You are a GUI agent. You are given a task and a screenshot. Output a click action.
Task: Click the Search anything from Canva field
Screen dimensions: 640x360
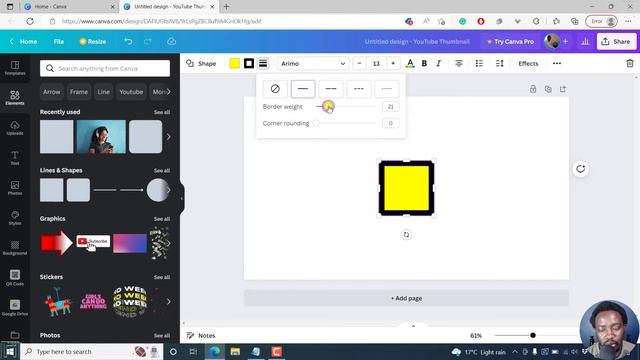(x=105, y=68)
